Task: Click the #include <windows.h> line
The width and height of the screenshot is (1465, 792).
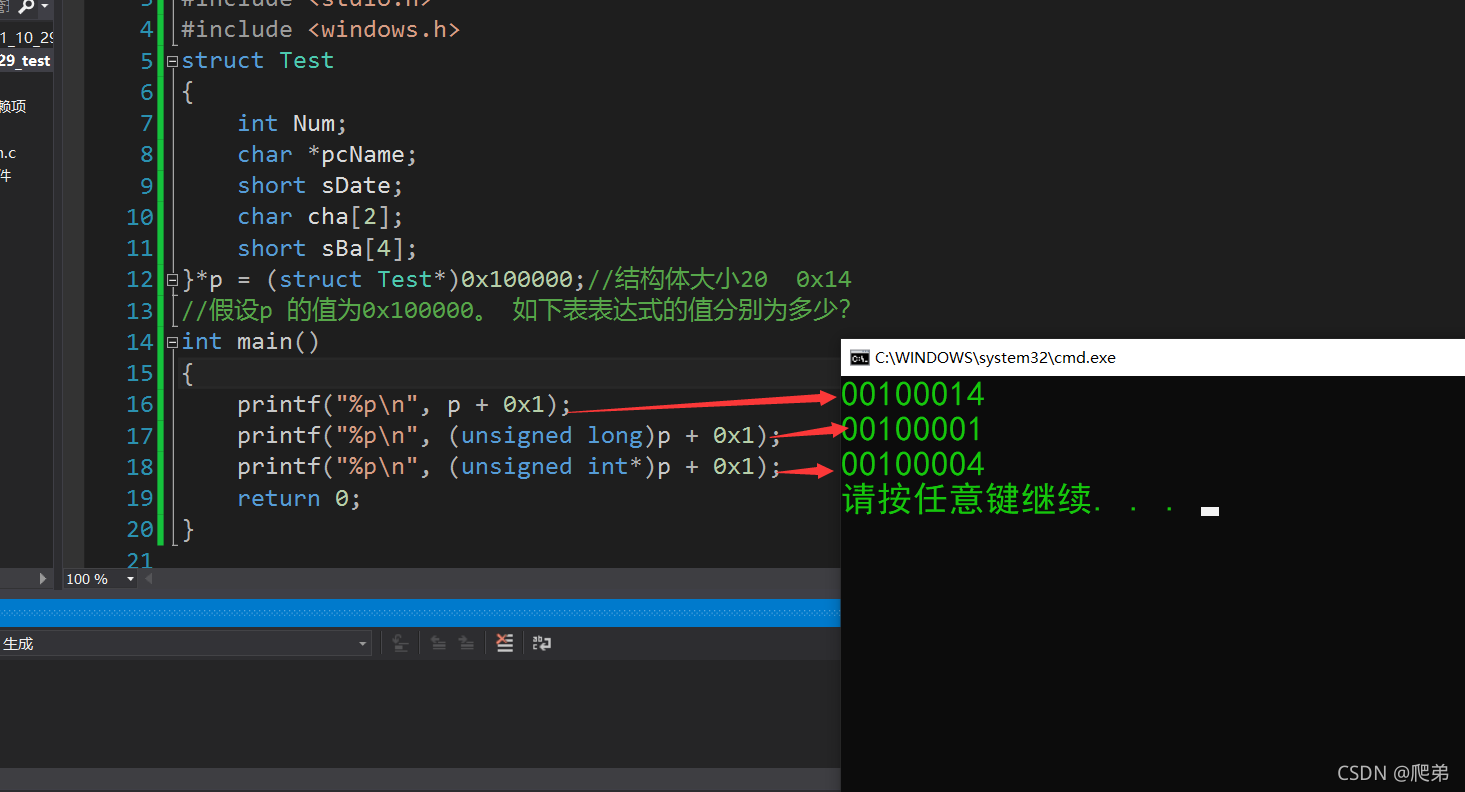Action: coord(321,30)
